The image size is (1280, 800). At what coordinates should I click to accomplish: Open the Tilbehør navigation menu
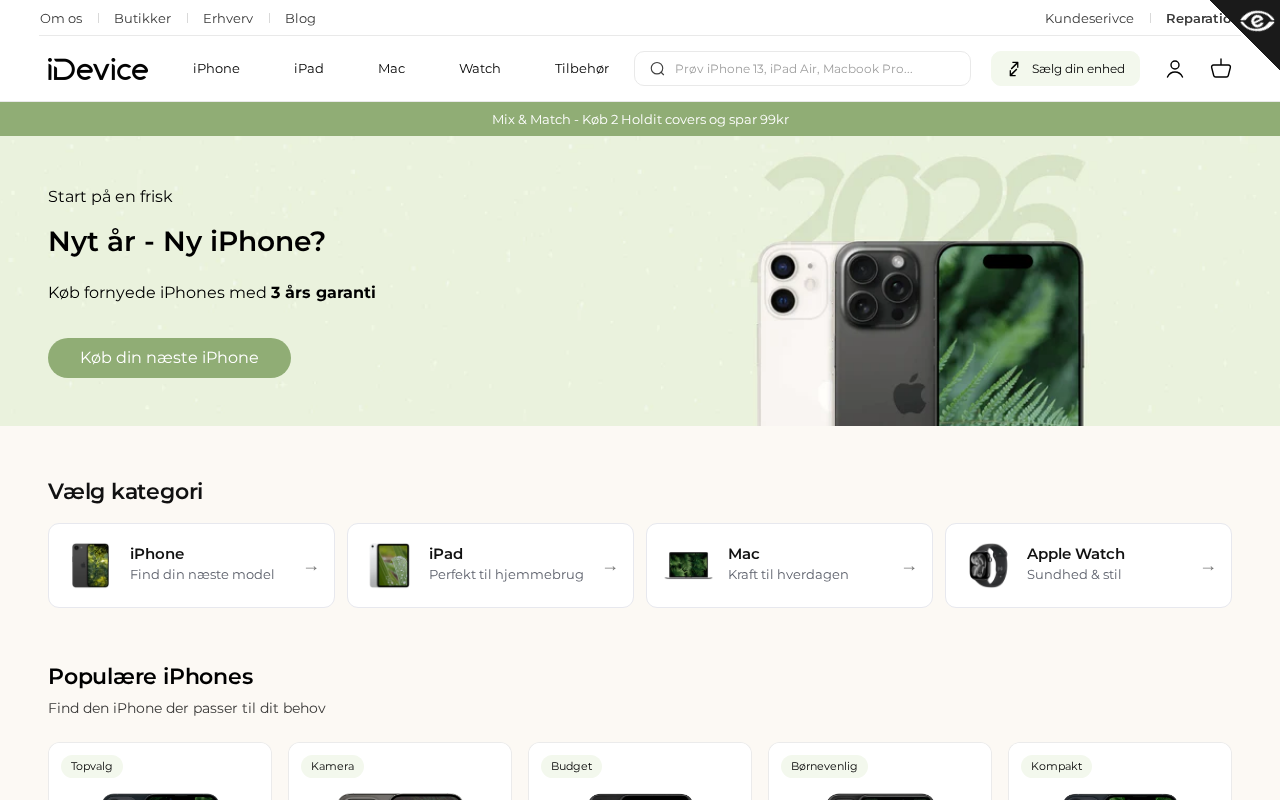pos(582,69)
